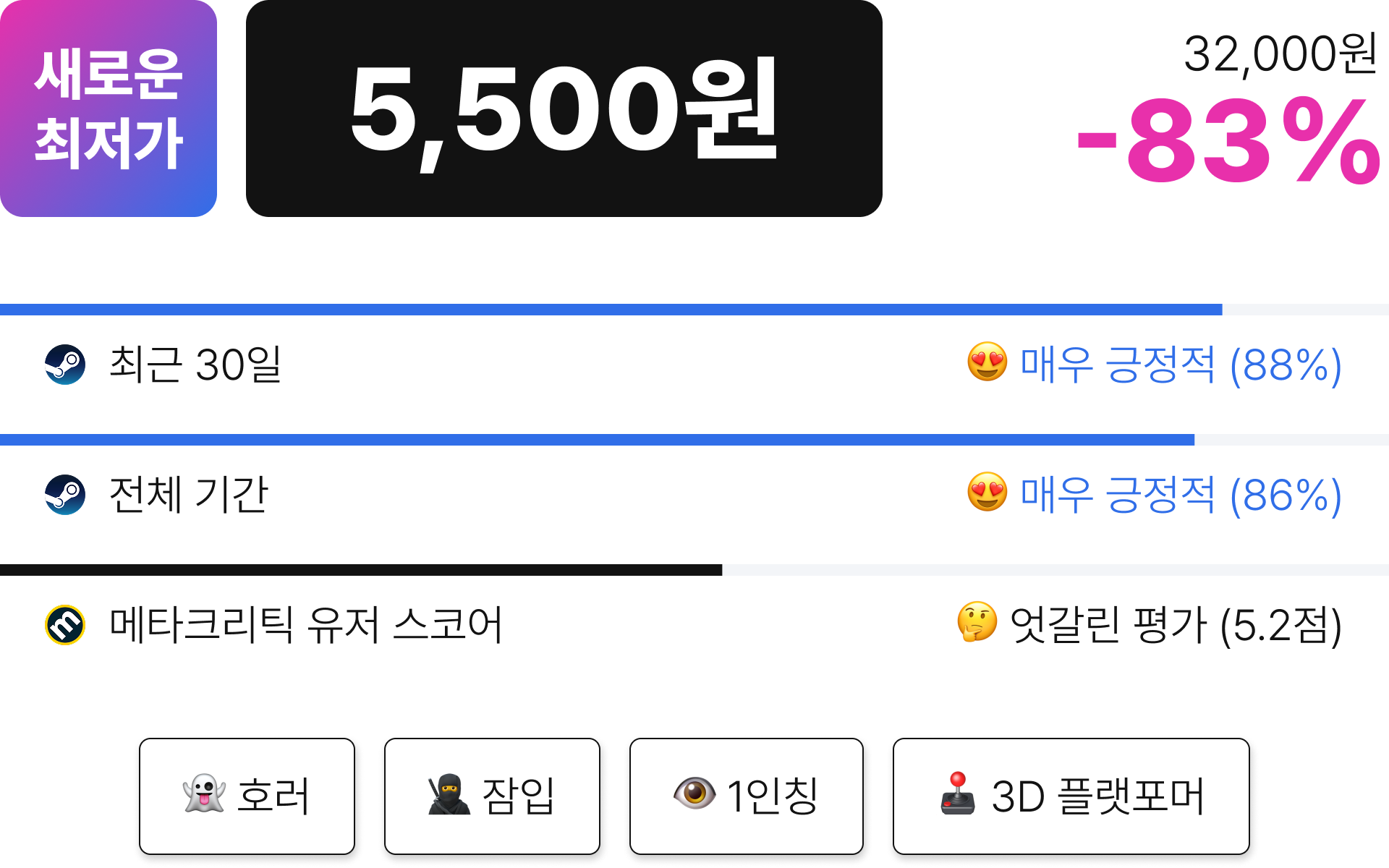Click the -83% discount label

click(1228, 141)
